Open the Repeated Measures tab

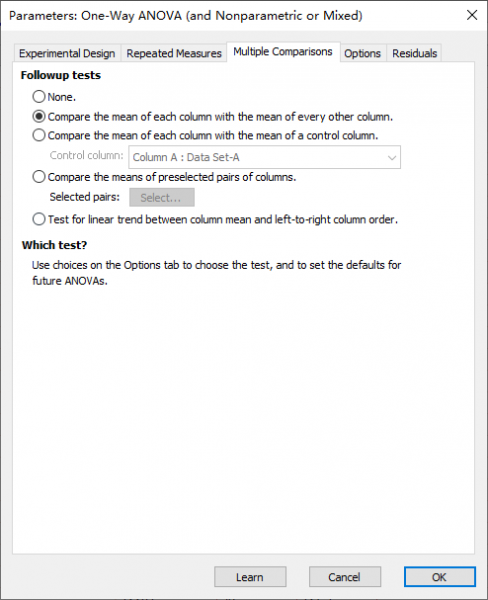174,53
